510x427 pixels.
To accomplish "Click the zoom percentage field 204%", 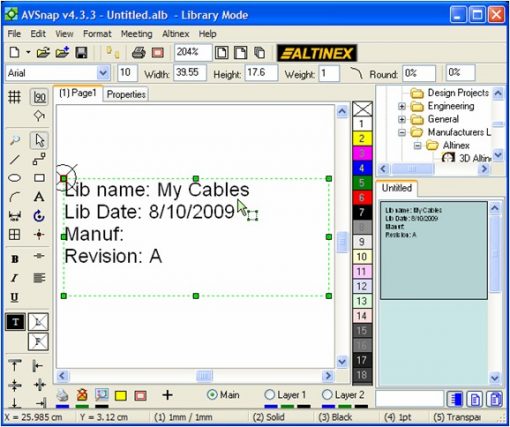I will click(193, 53).
